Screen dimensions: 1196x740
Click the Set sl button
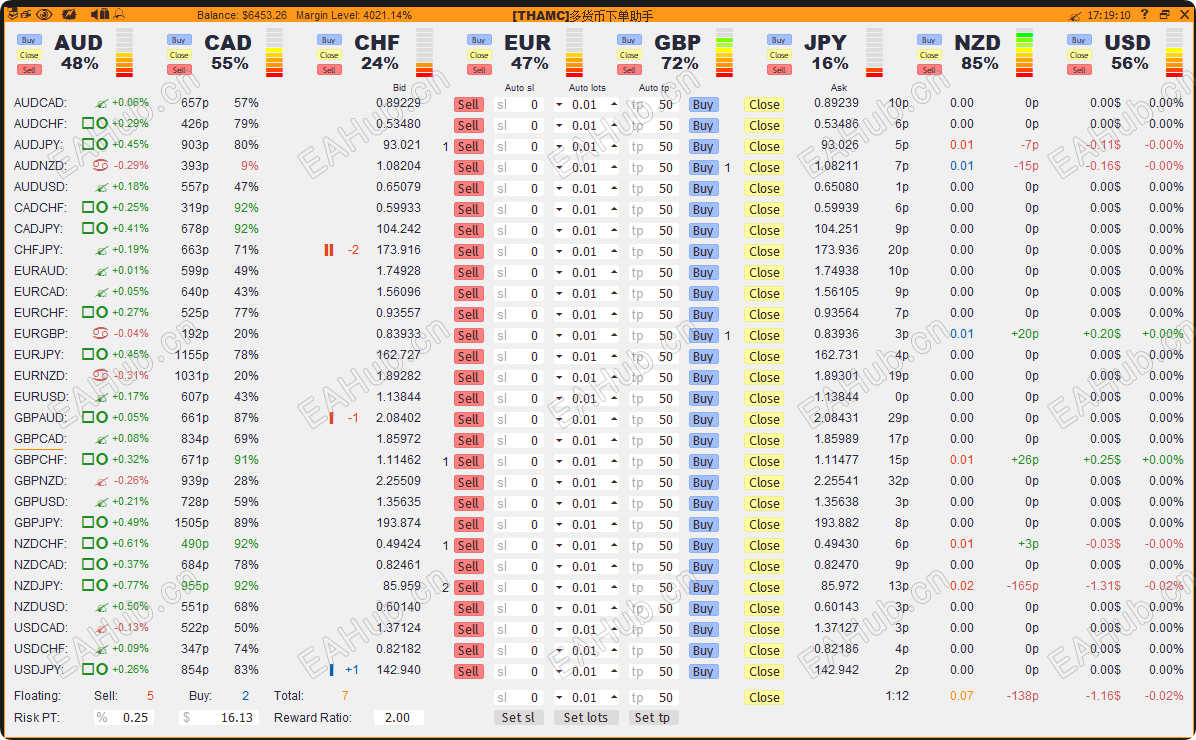click(x=519, y=717)
